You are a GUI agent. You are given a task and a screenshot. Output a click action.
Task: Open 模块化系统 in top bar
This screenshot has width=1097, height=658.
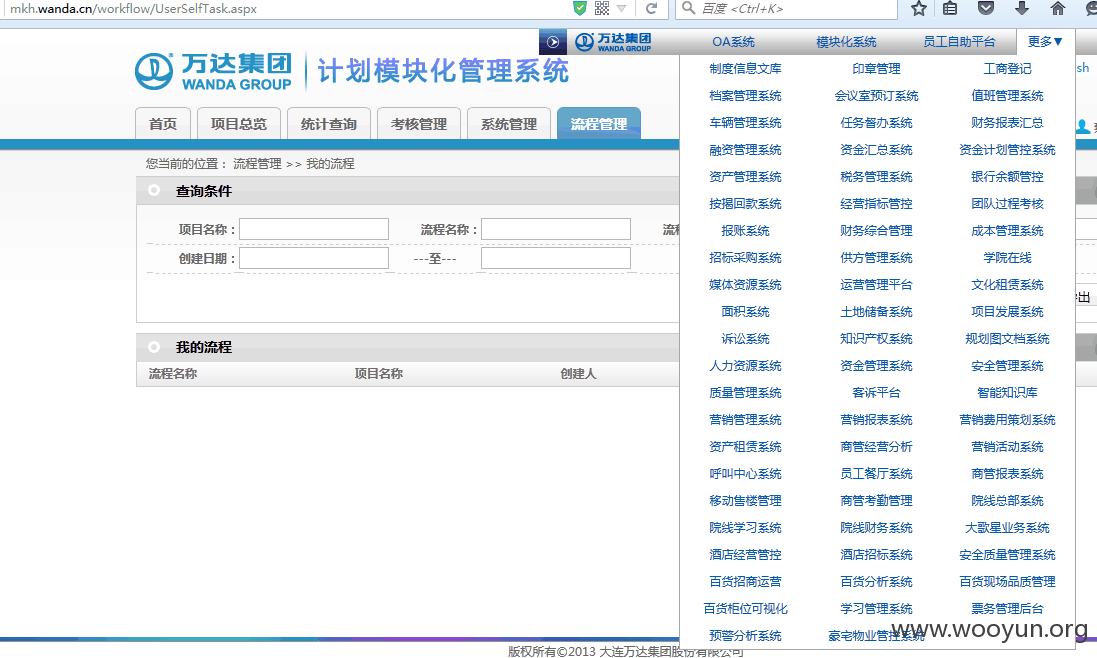[846, 42]
